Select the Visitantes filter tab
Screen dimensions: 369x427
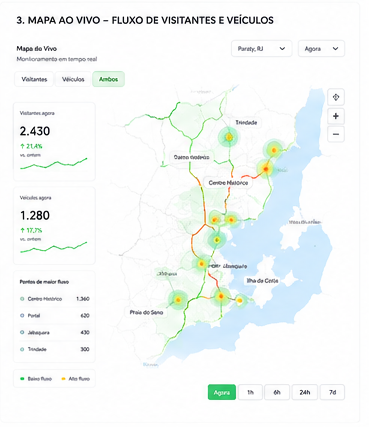[x=34, y=79]
